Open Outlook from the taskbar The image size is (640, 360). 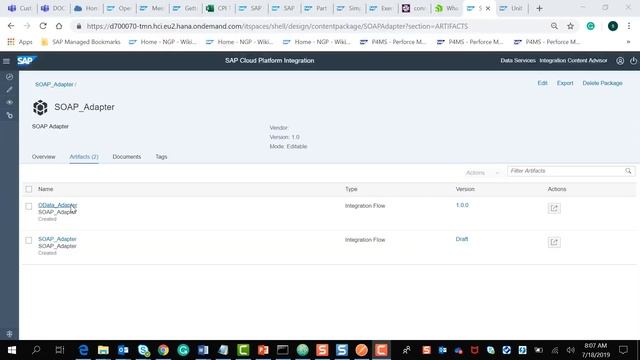point(123,350)
